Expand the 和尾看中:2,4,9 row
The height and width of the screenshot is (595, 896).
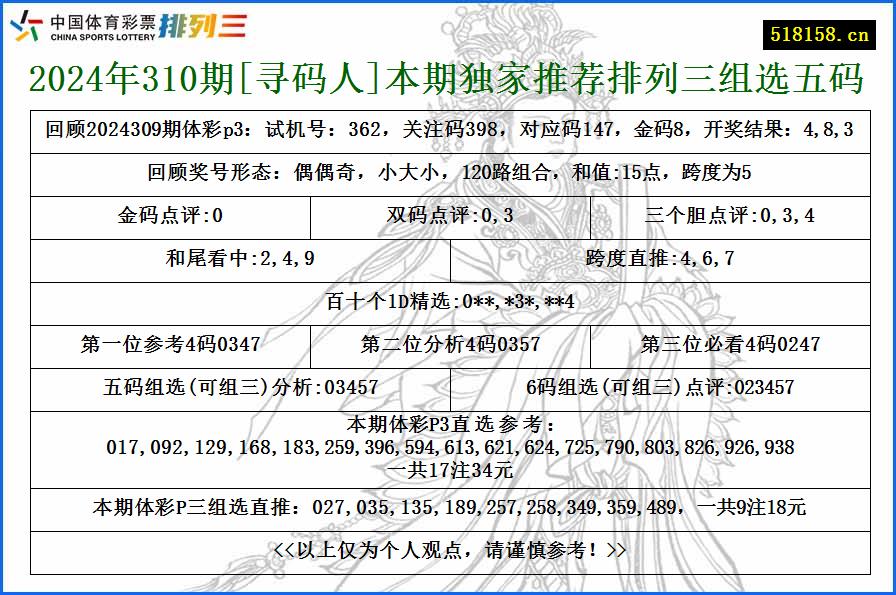239,255
